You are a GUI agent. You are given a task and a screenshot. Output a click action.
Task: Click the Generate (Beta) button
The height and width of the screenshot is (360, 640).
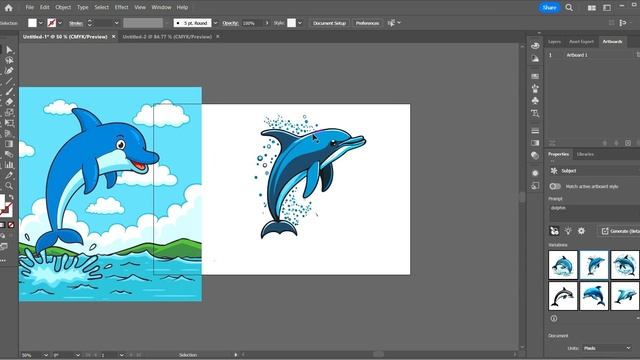coord(620,231)
